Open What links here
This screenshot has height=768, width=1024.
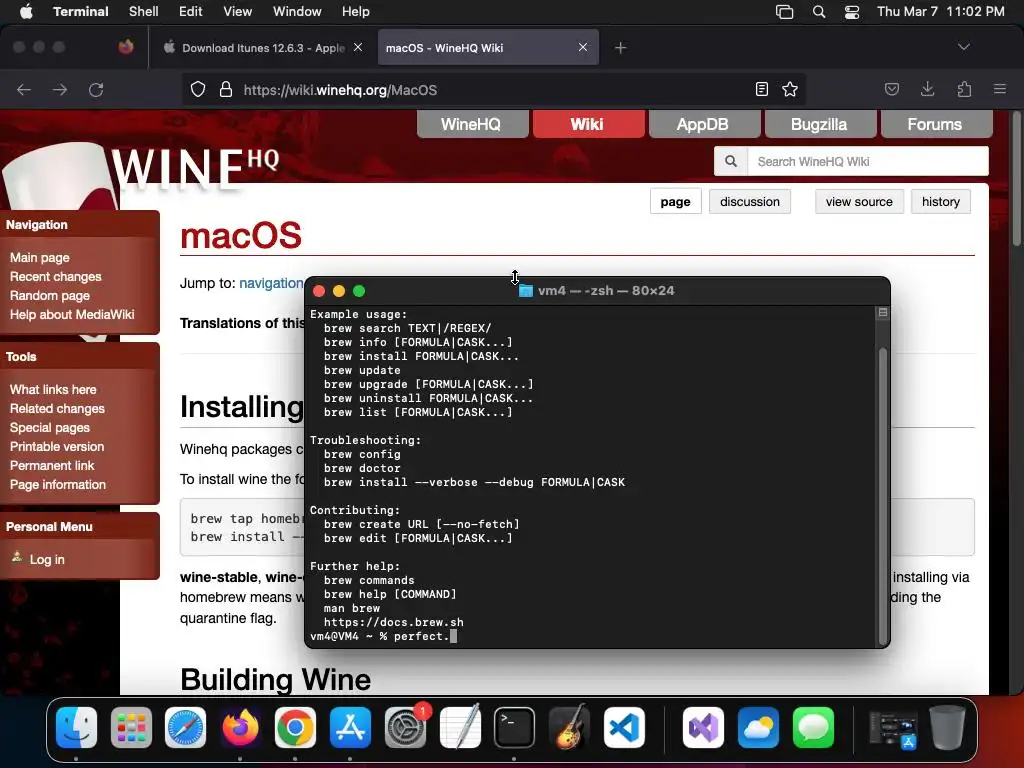[x=53, y=389]
